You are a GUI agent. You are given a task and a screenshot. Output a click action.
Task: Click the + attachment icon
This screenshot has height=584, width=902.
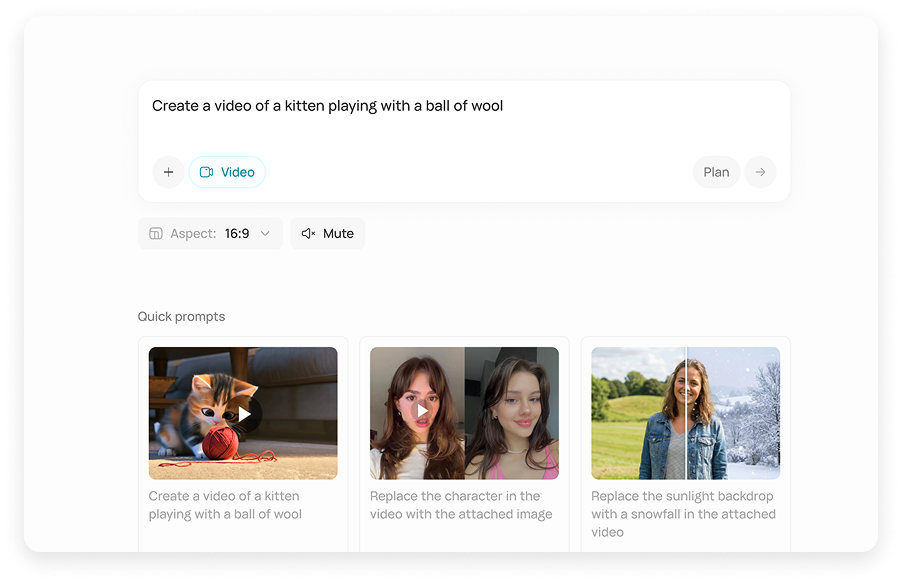coord(168,172)
